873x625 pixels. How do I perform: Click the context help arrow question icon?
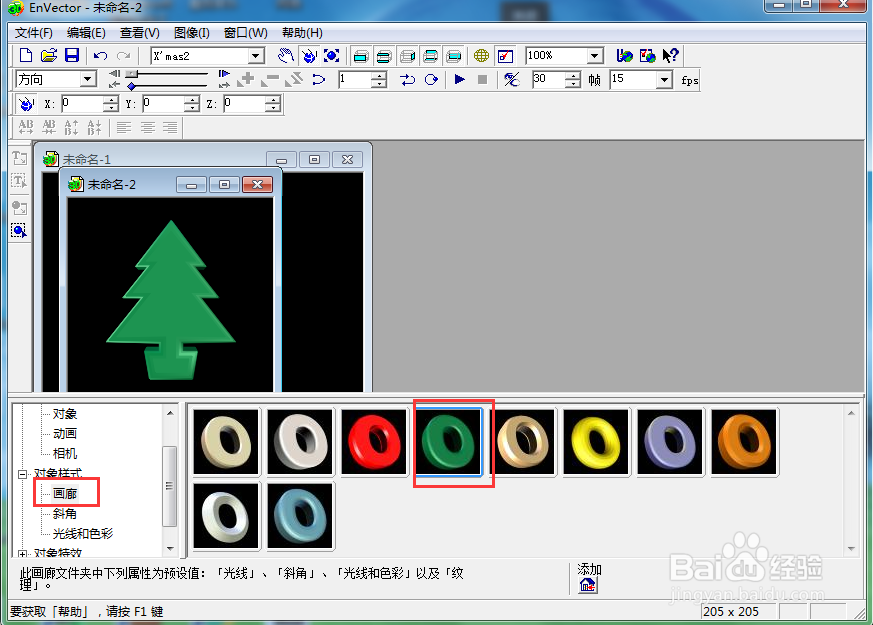coord(670,56)
